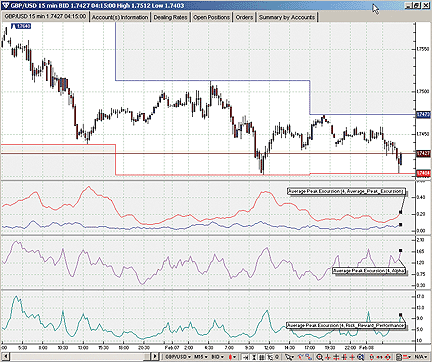The image size is (432, 362).
Task: Open the Open Positions tab
Action: (x=212, y=17)
